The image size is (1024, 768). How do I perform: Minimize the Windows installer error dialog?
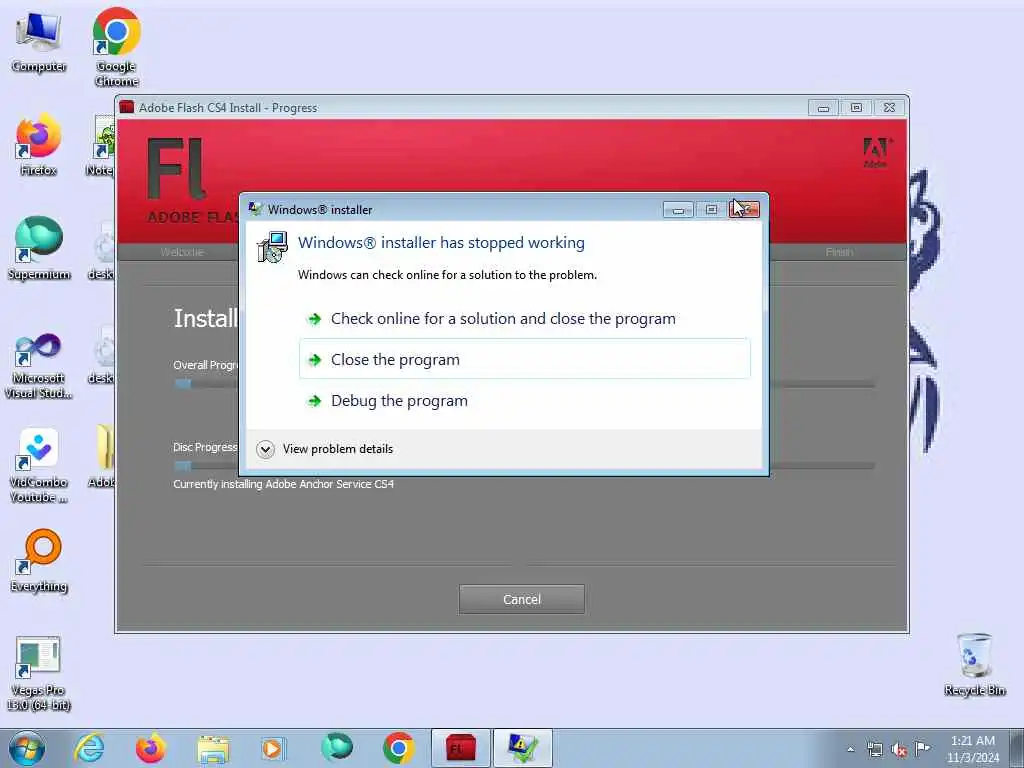[678, 209]
